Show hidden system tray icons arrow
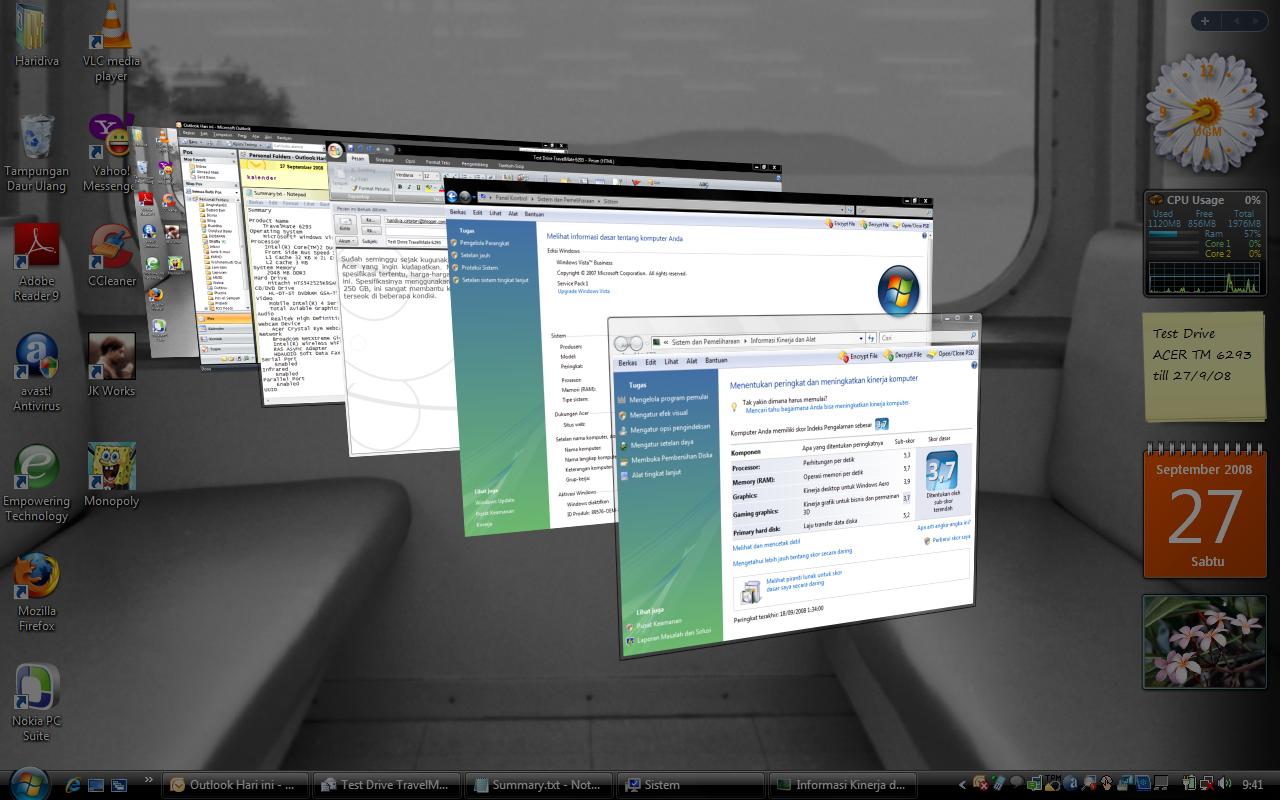This screenshot has width=1280, height=800. pyautogui.click(x=963, y=785)
